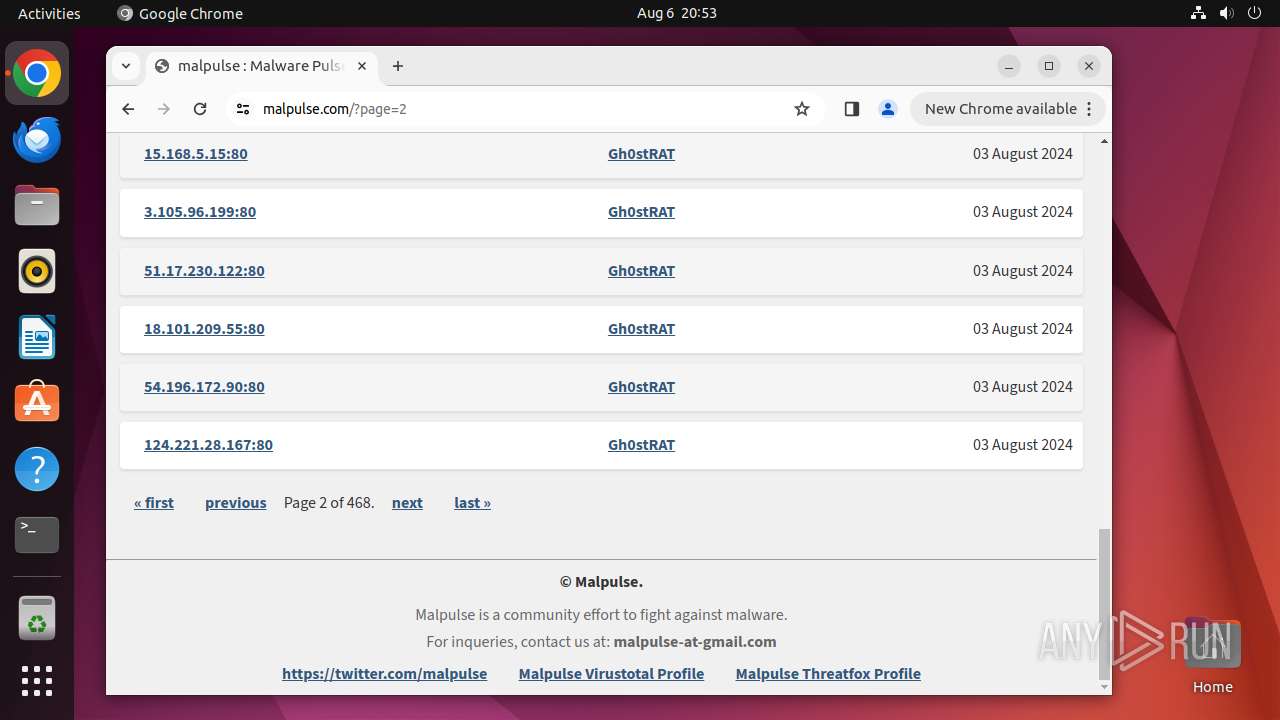Open the Help icon in dock
This screenshot has height=720, width=1280.
click(37, 469)
